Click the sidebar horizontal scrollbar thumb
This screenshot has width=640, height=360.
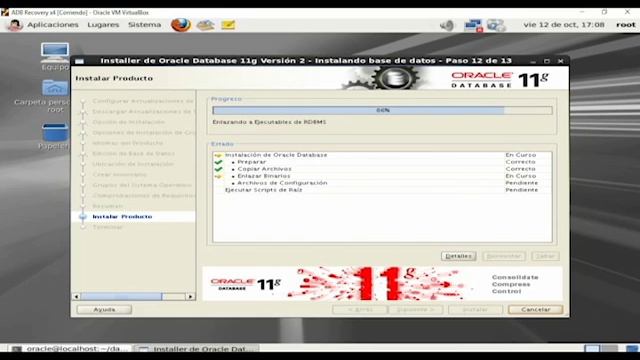[x=121, y=297]
